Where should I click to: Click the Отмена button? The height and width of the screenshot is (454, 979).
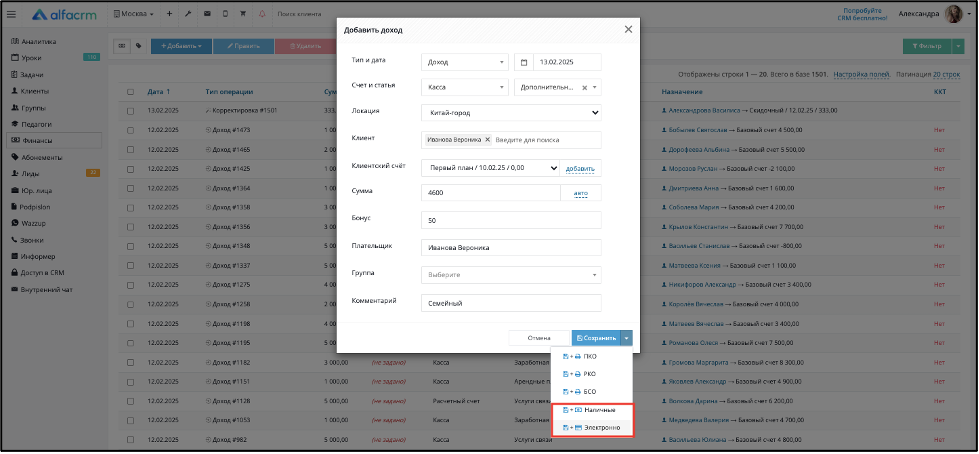(x=539, y=338)
